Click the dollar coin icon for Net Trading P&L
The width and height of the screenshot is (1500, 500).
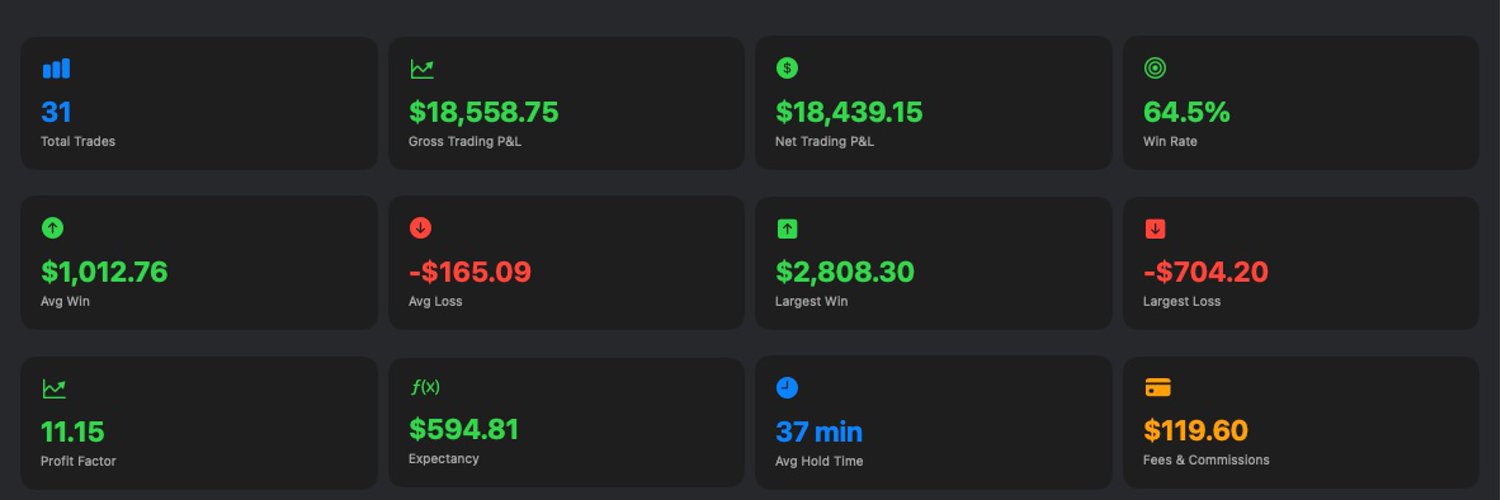tap(787, 68)
